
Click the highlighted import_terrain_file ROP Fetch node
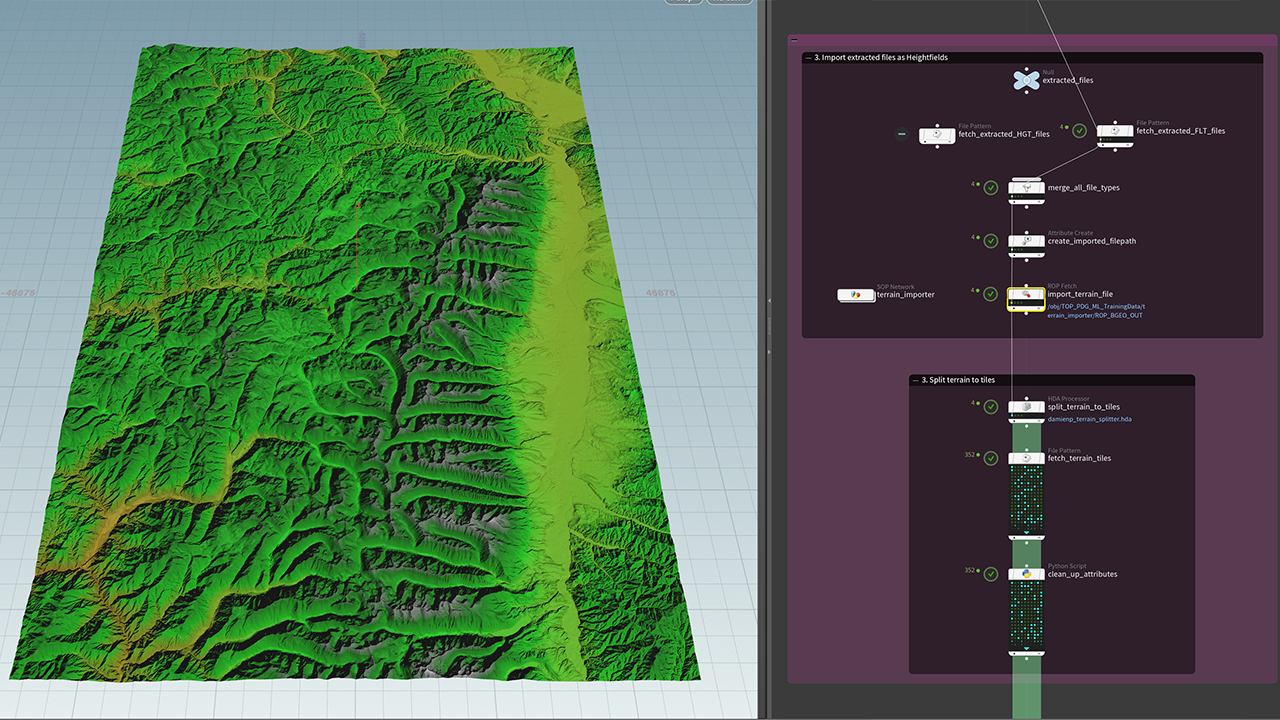(x=1026, y=295)
